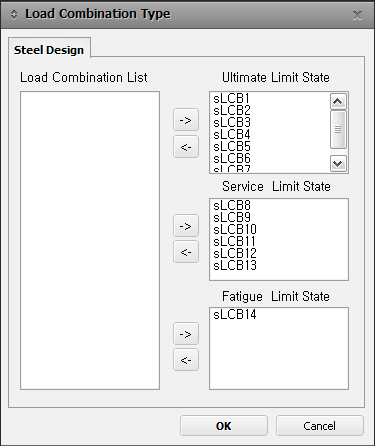
Task: Select sLCB14 in Fatigue Limit State
Action: tap(235, 314)
